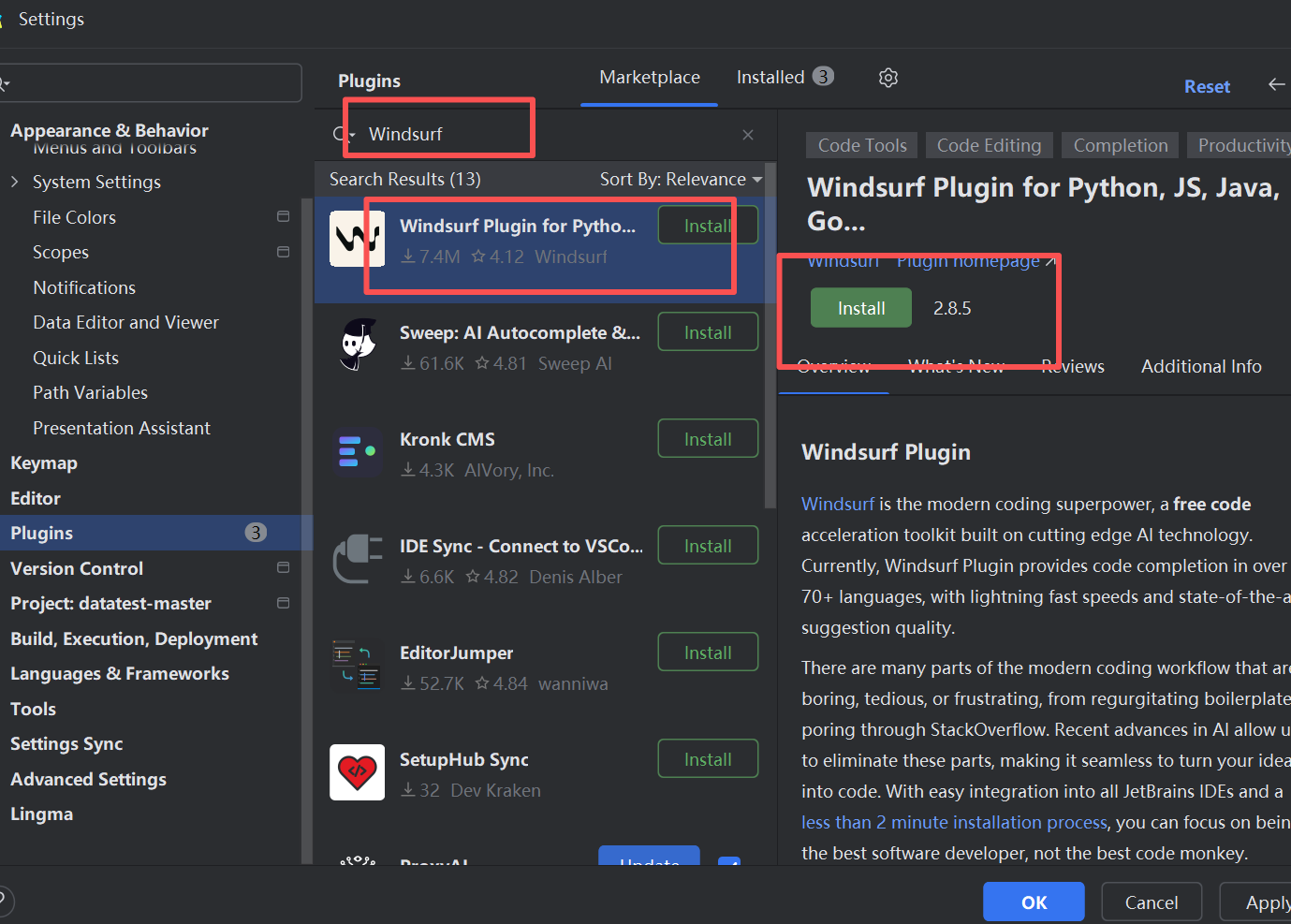
Task: Open the less than 2 minute installation link
Action: [x=954, y=822]
